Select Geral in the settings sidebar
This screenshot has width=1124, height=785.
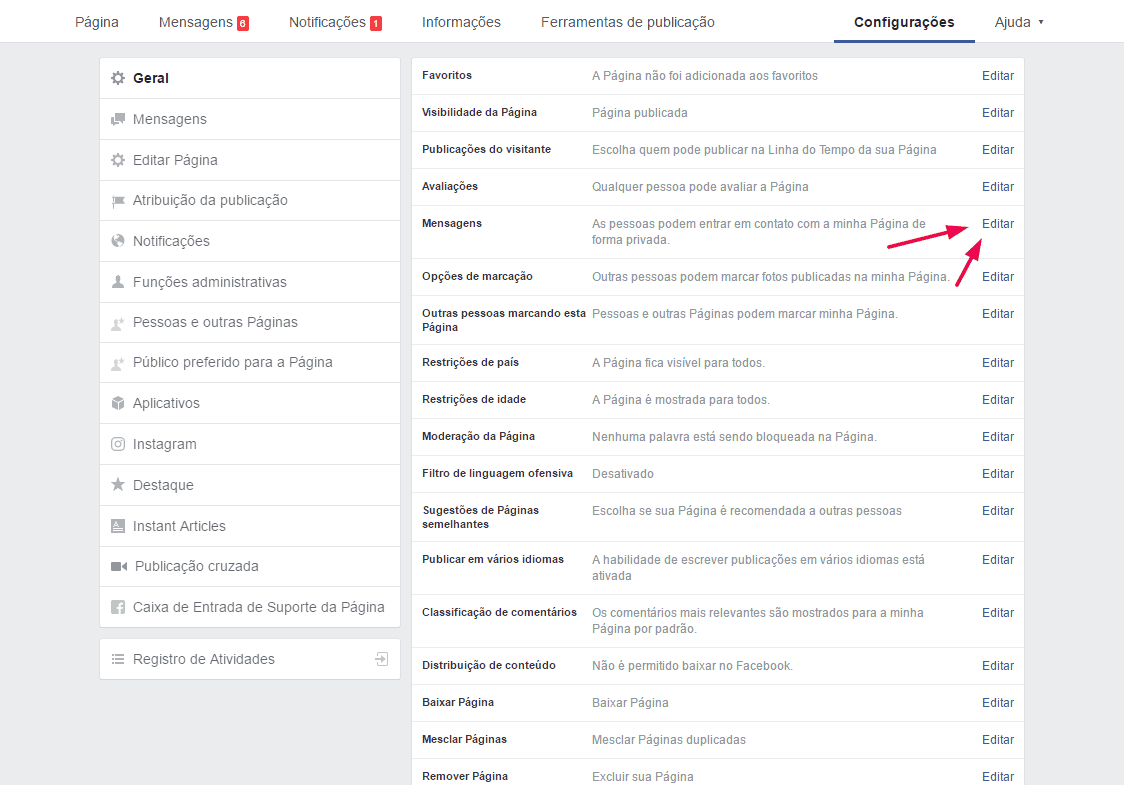click(249, 78)
